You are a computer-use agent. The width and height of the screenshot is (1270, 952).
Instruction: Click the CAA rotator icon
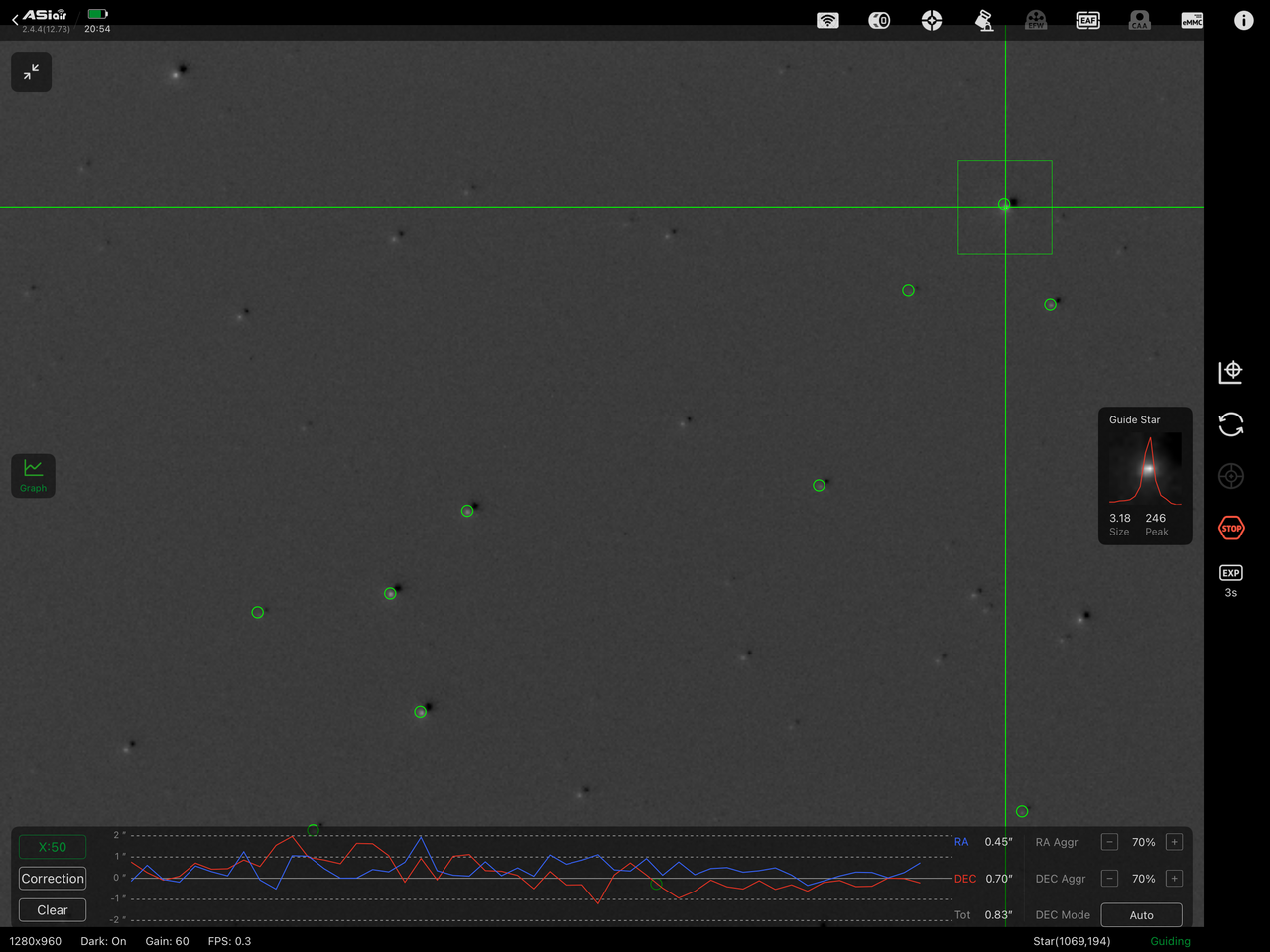coord(1139,20)
